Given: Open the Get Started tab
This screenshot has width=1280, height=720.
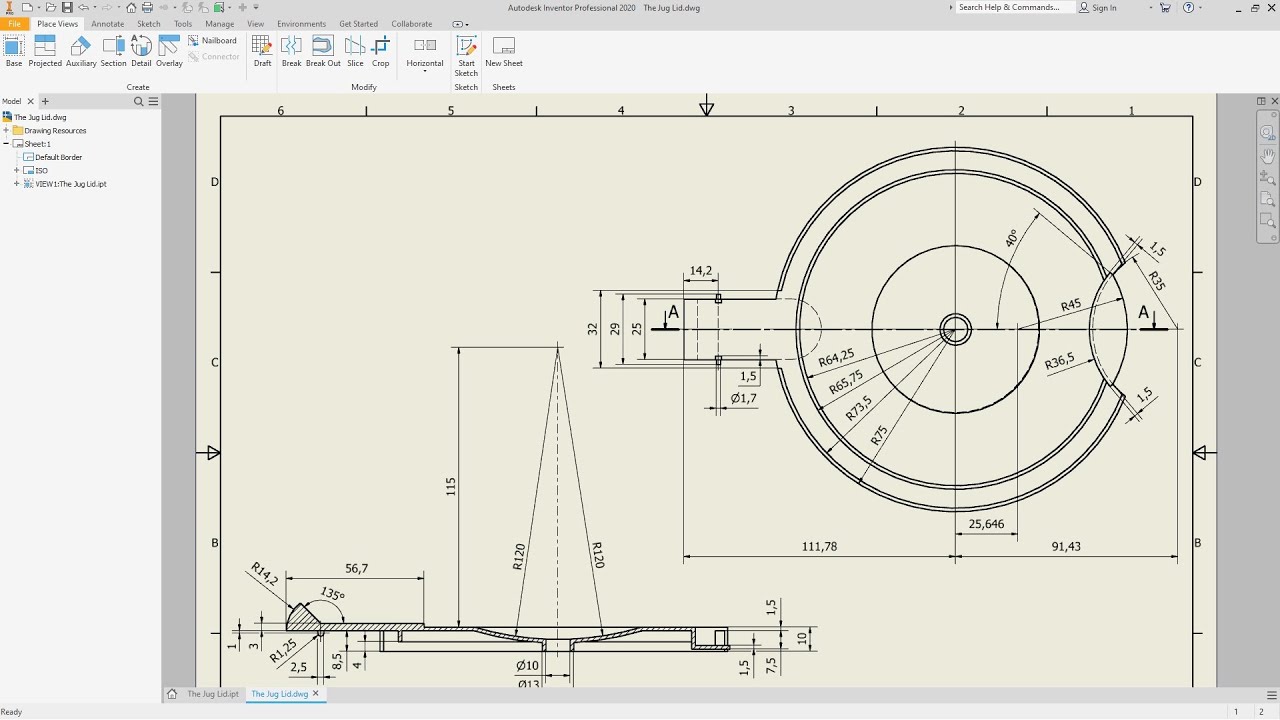Looking at the screenshot, I should [x=359, y=24].
